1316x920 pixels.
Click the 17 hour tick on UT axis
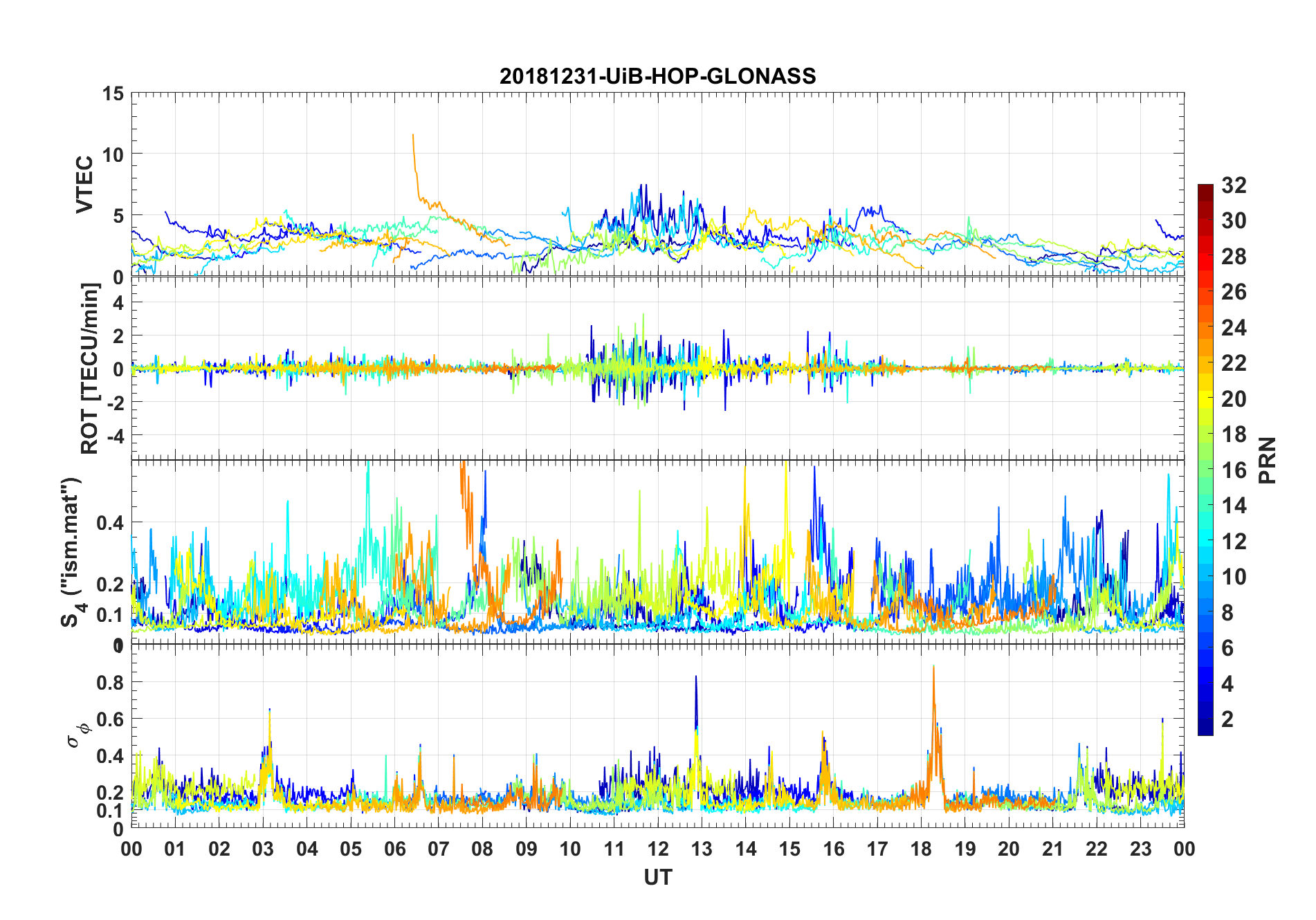[877, 849]
